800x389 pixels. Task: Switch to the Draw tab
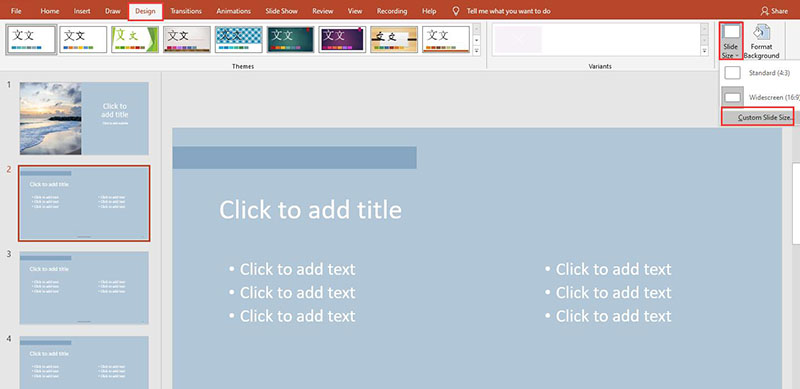(x=112, y=11)
